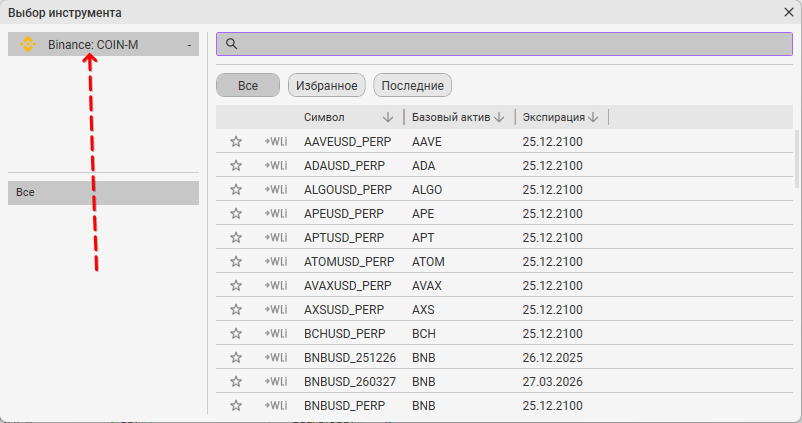The image size is (802, 423).
Task: Favorite AXSUSD_PERP with its star icon
Action: [236, 309]
